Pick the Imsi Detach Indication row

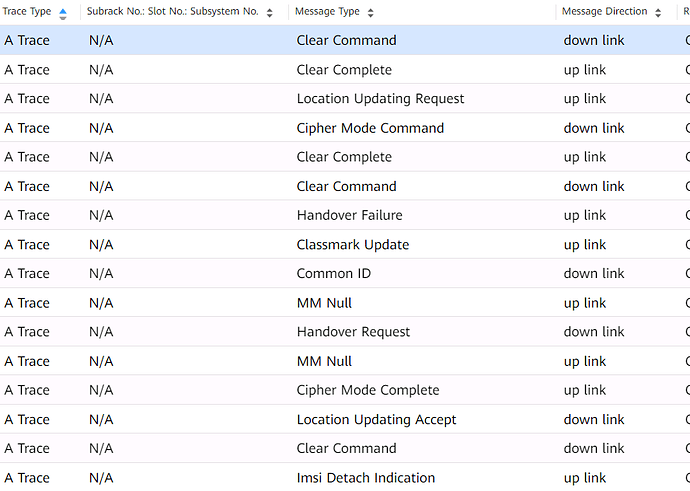point(345,477)
